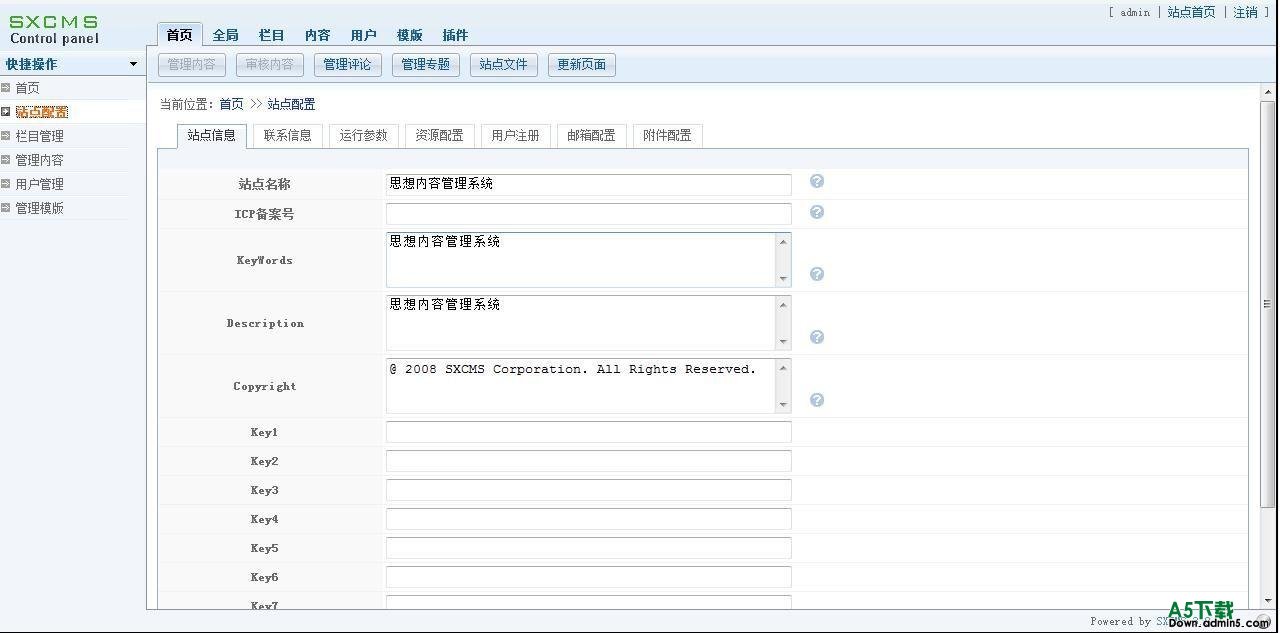Click 首页 in the breadcrumb path
This screenshot has height=633, width=1280.
231,104
